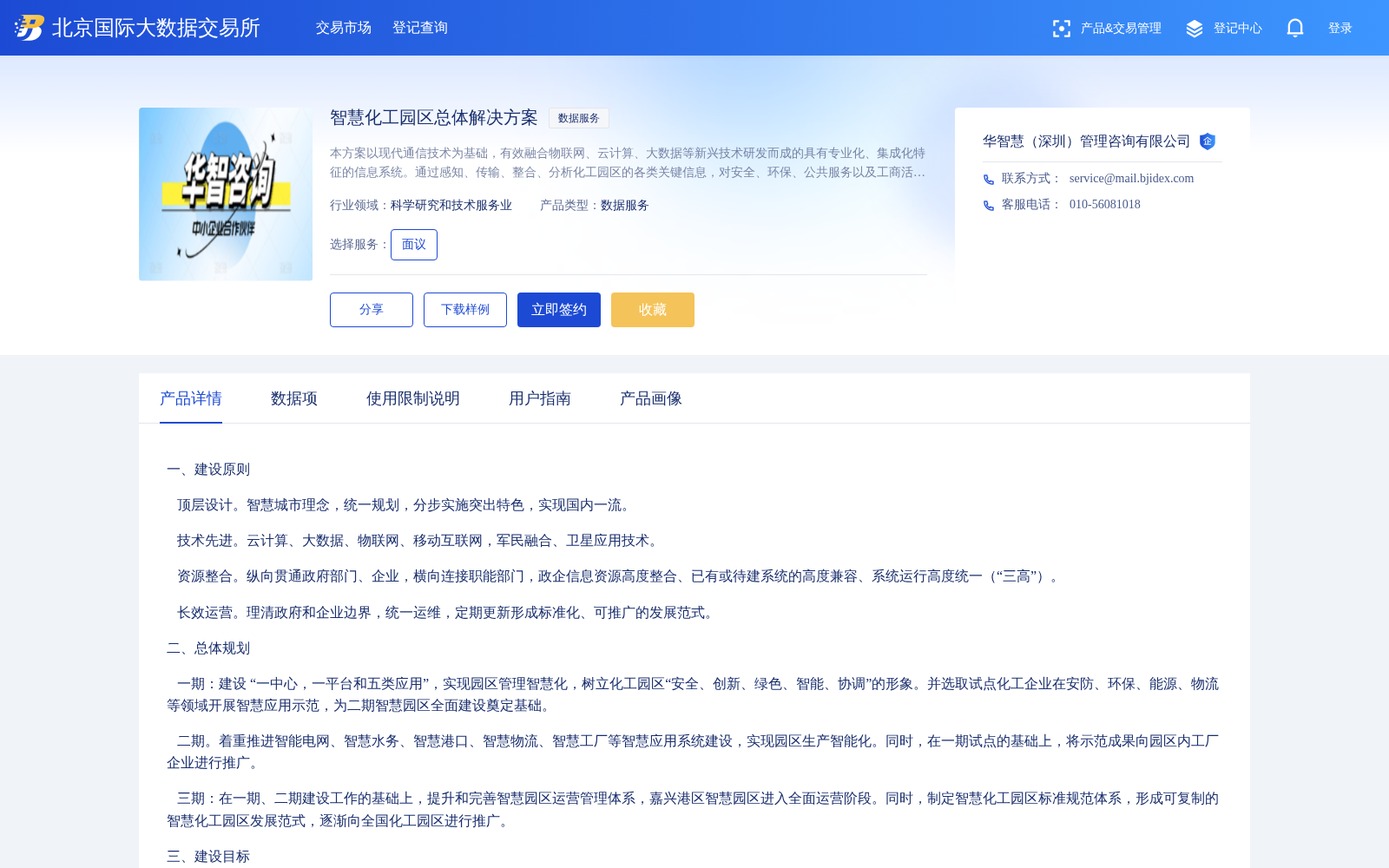Click the 华智咨询 product thumbnail image
Viewport: 1389px width, 868px height.
click(226, 194)
